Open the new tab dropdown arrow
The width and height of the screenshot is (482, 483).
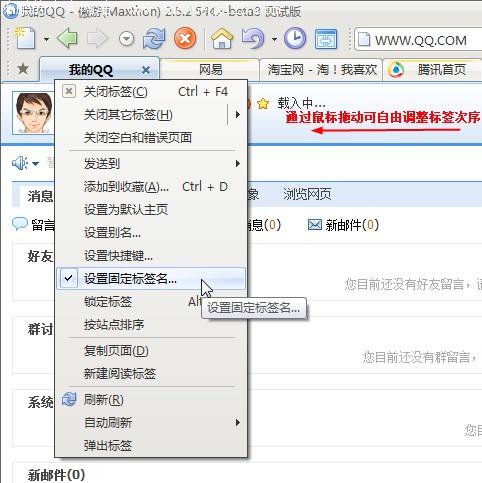[46, 39]
